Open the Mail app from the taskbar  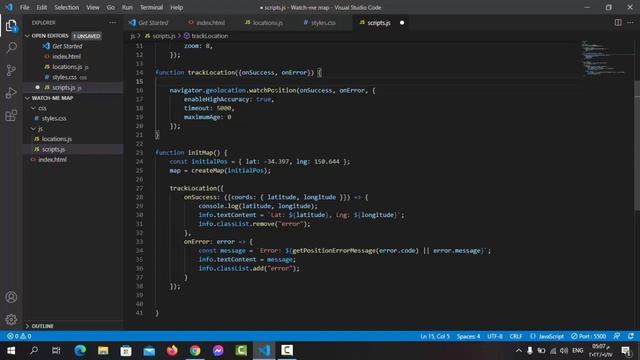tap(149, 351)
